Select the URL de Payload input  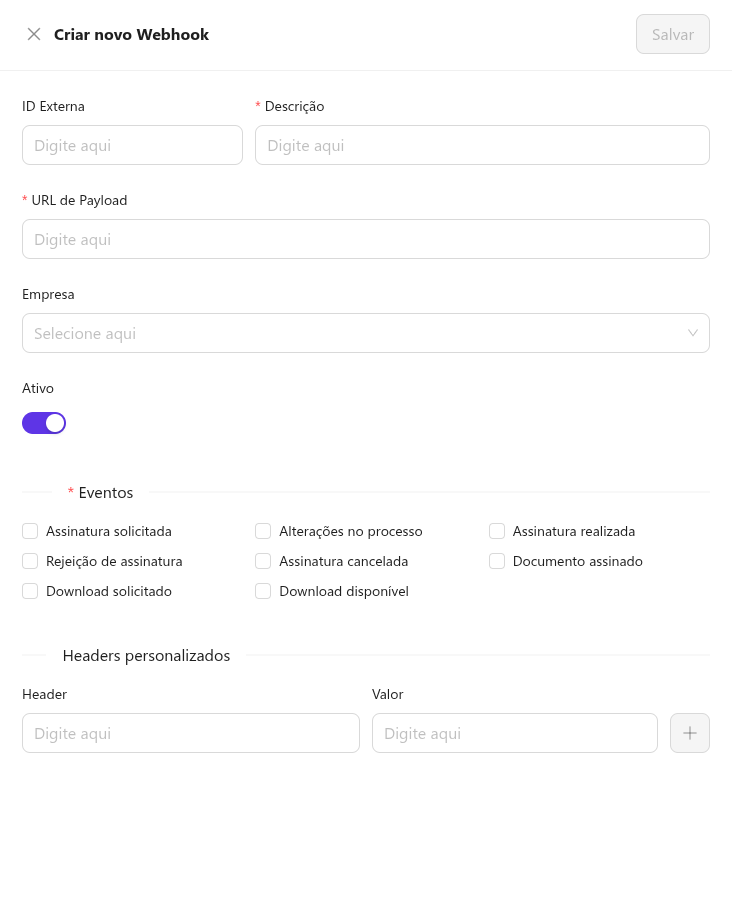[x=365, y=239]
